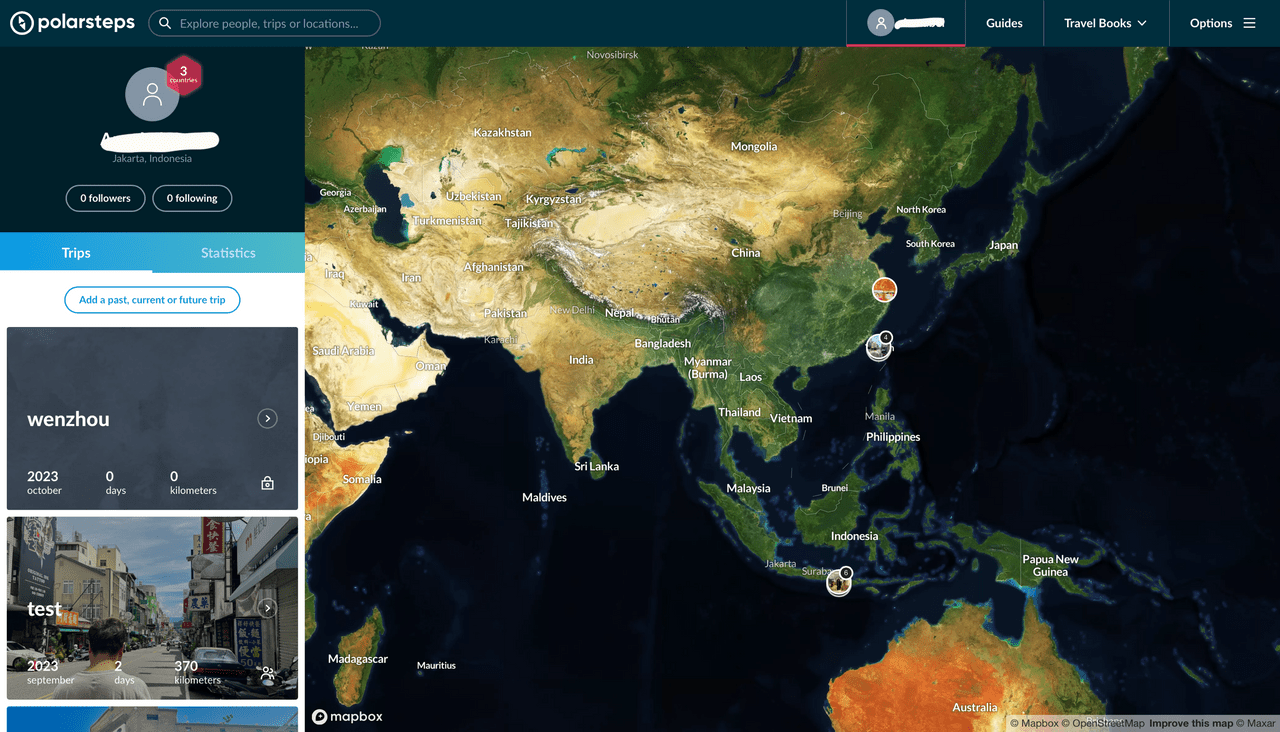This screenshot has height=732, width=1280.
Task: Open the test trip card photo
Action: [x=152, y=608]
